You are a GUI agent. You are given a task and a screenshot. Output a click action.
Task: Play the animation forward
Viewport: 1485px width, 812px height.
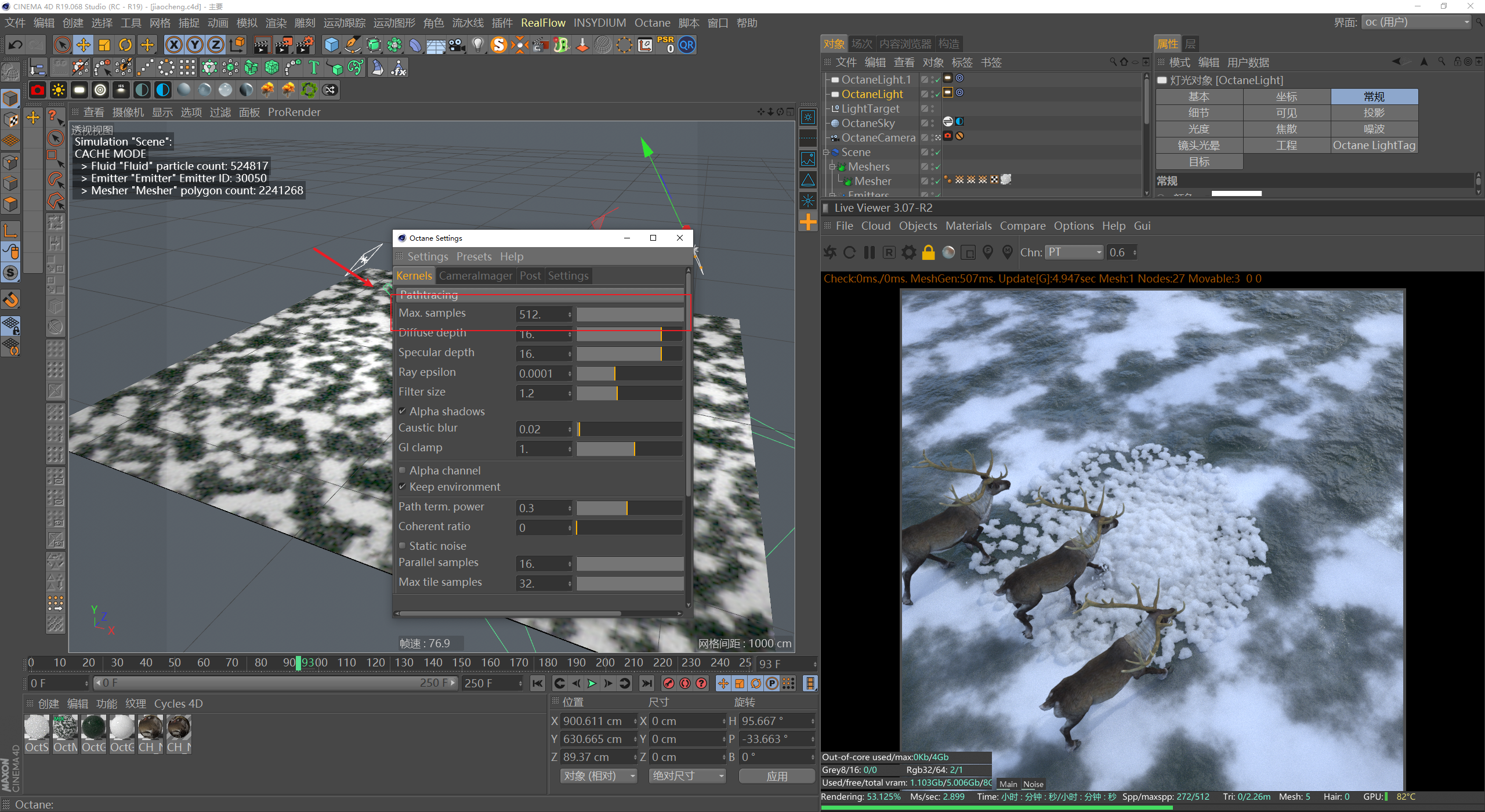click(592, 683)
